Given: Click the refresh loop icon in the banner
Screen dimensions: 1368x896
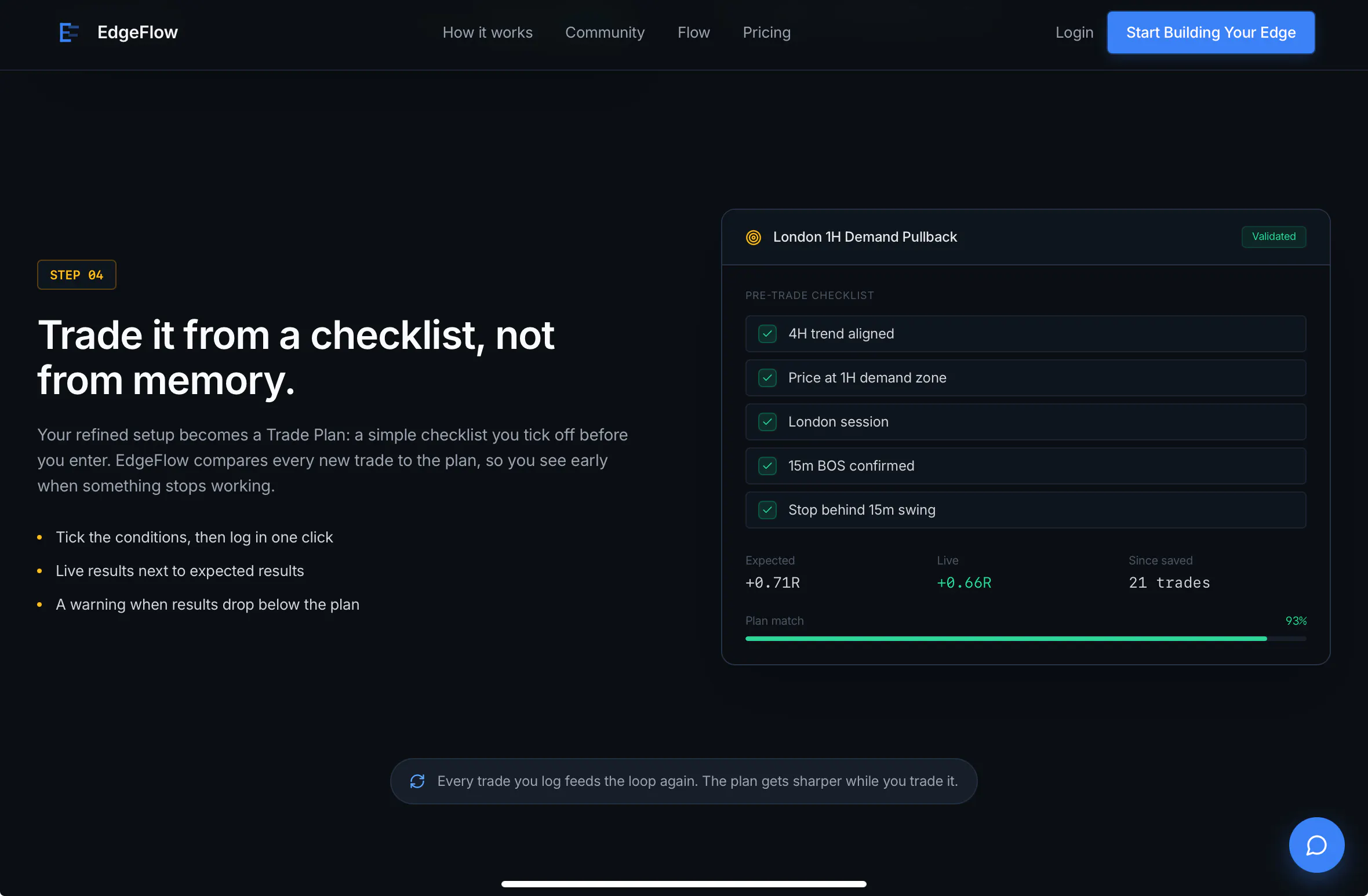Looking at the screenshot, I should pos(417,781).
